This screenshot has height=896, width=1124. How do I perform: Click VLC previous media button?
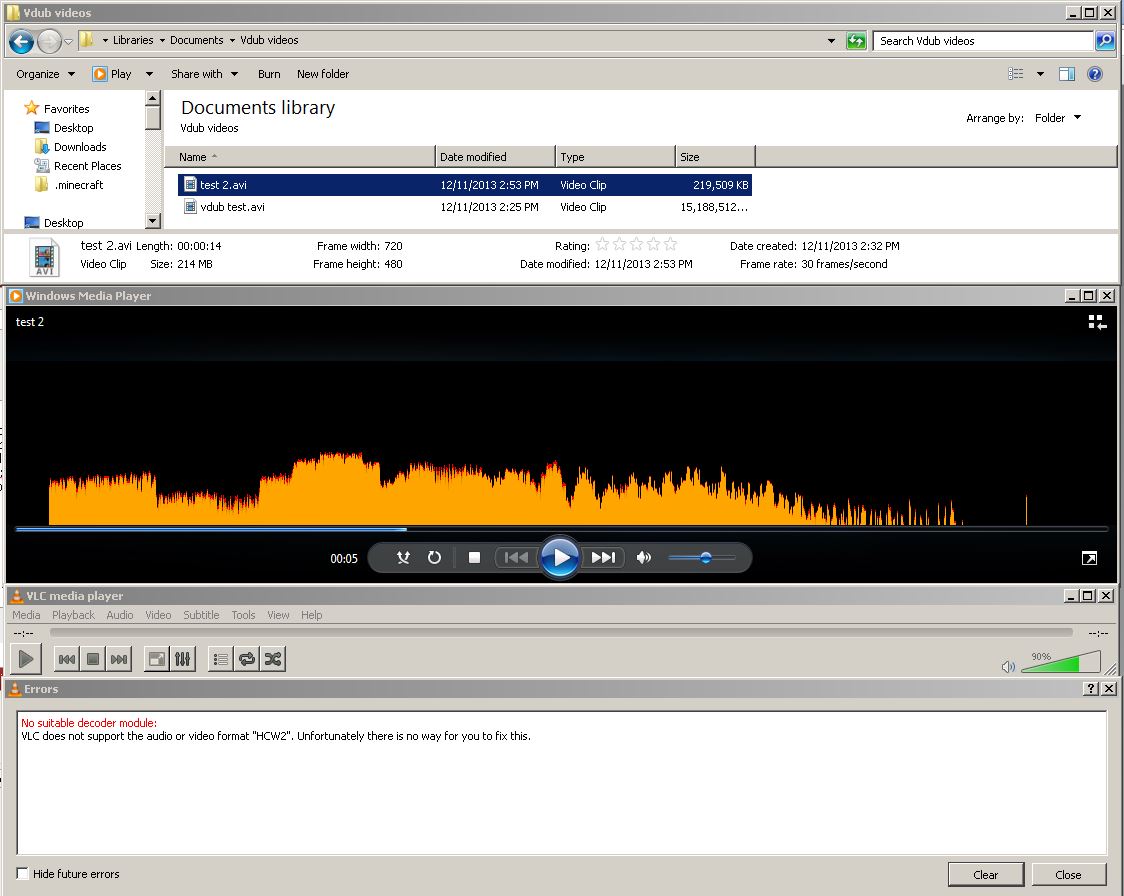[67, 659]
